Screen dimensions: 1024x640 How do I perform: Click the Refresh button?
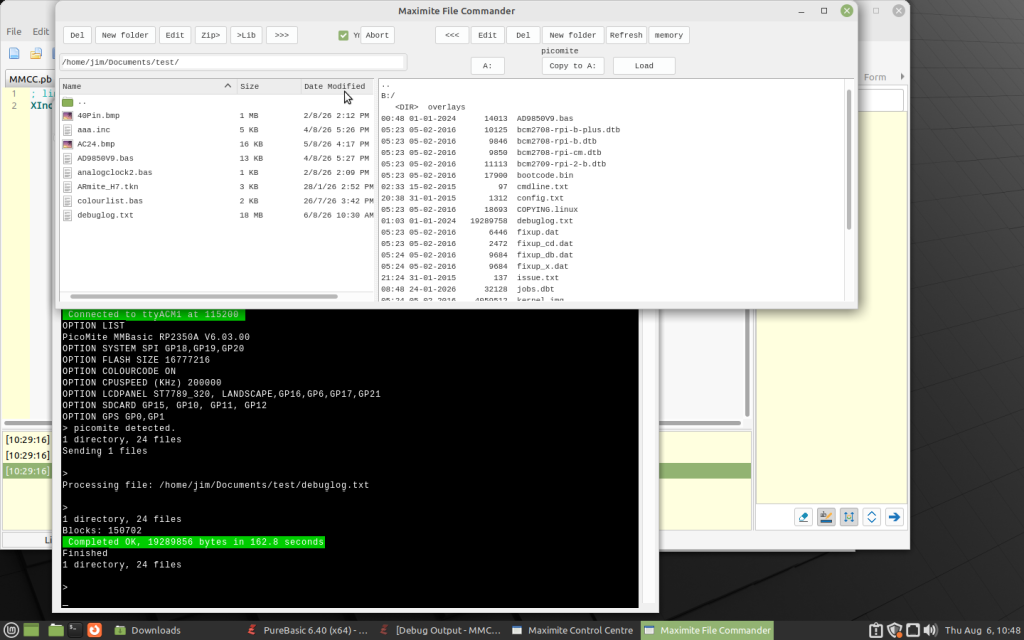pos(626,35)
